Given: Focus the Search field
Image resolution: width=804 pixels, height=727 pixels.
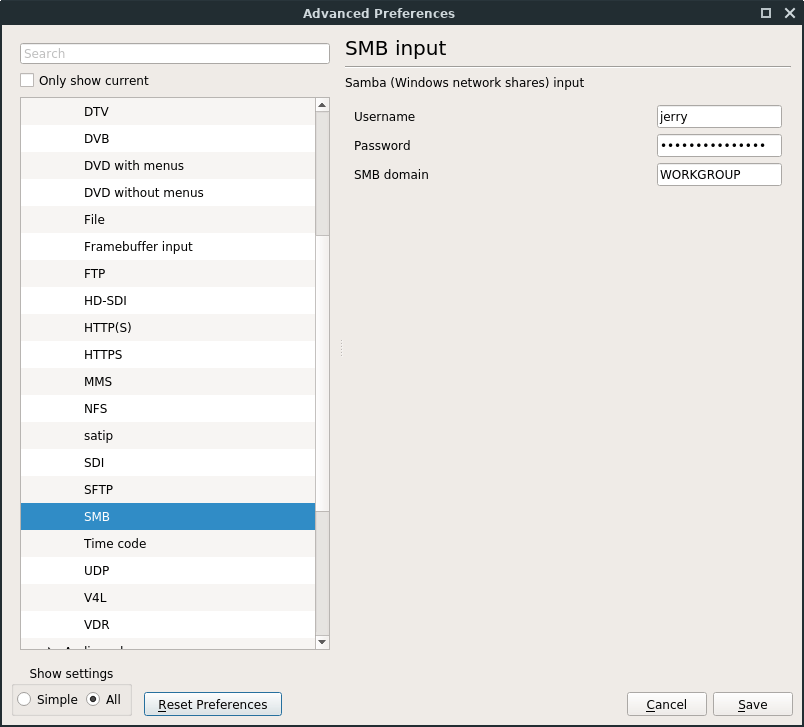Looking at the screenshot, I should coord(175,53).
